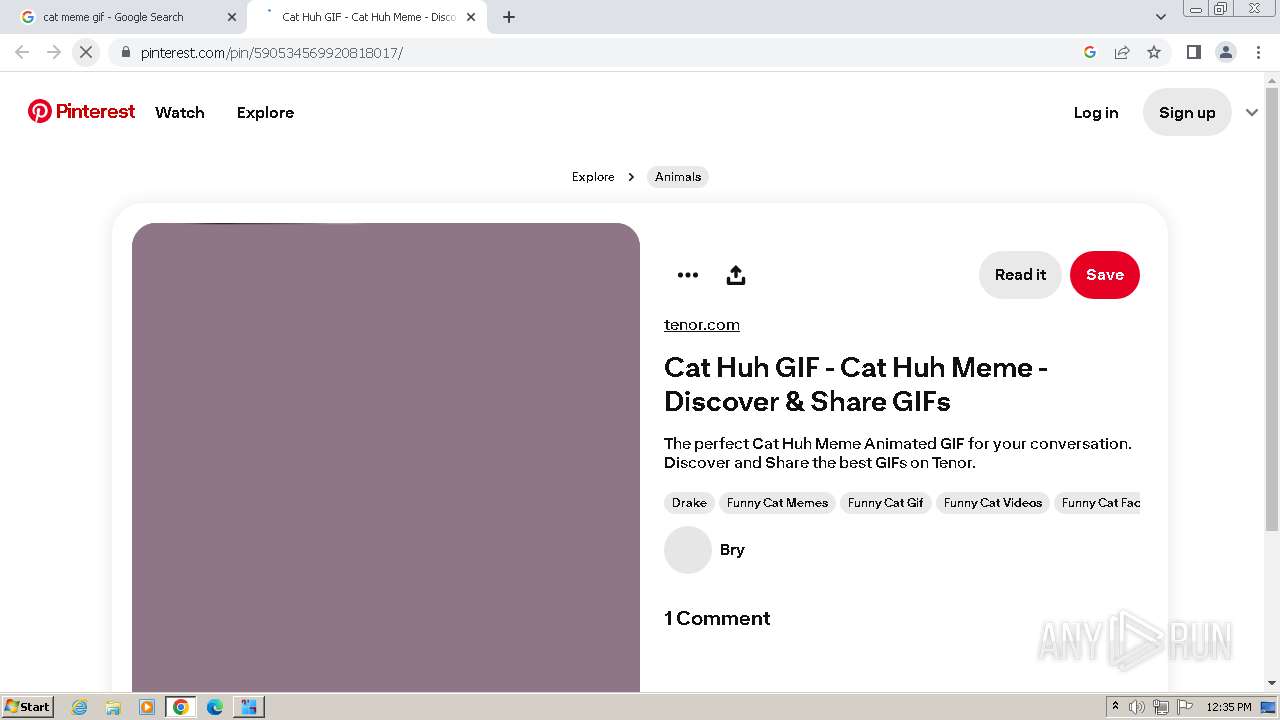Select the Cat Huh GIF tab
This screenshot has width=1280, height=720.
[368, 17]
